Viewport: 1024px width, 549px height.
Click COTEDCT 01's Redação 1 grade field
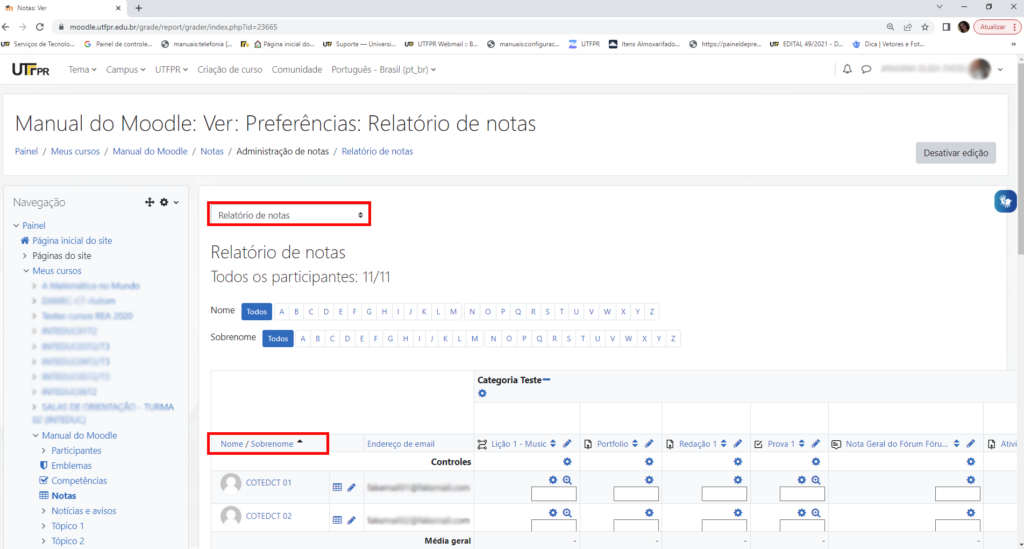[x=724, y=494]
